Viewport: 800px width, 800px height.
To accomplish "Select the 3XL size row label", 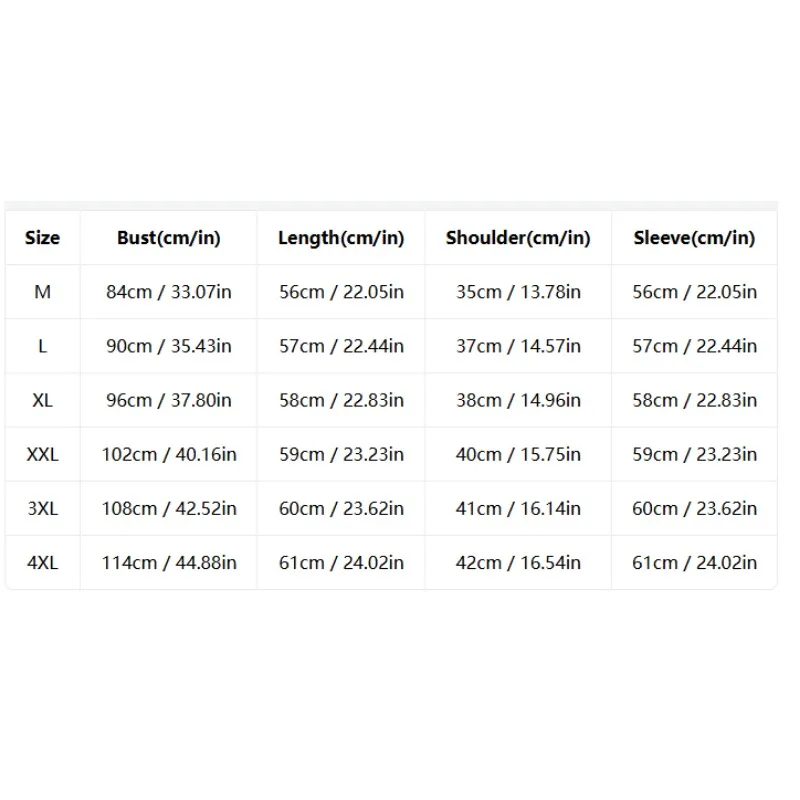I will pyautogui.click(x=42, y=508).
